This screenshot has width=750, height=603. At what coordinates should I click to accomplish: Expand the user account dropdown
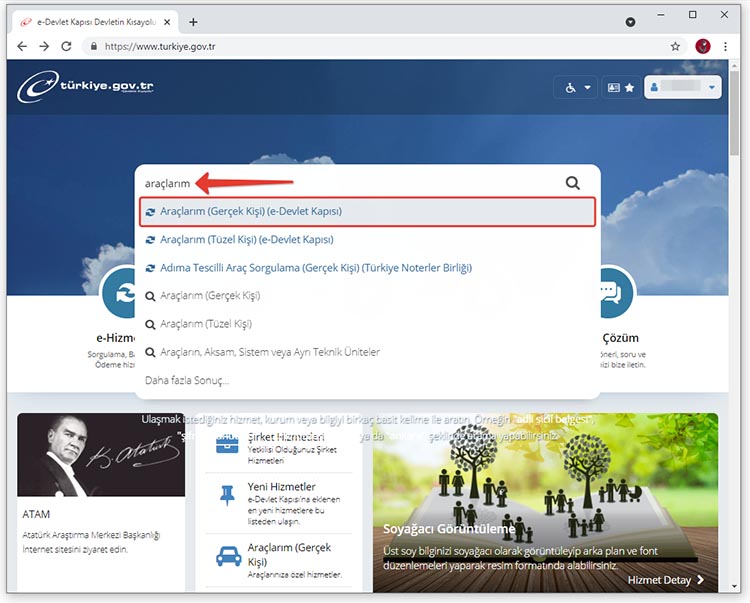683,88
